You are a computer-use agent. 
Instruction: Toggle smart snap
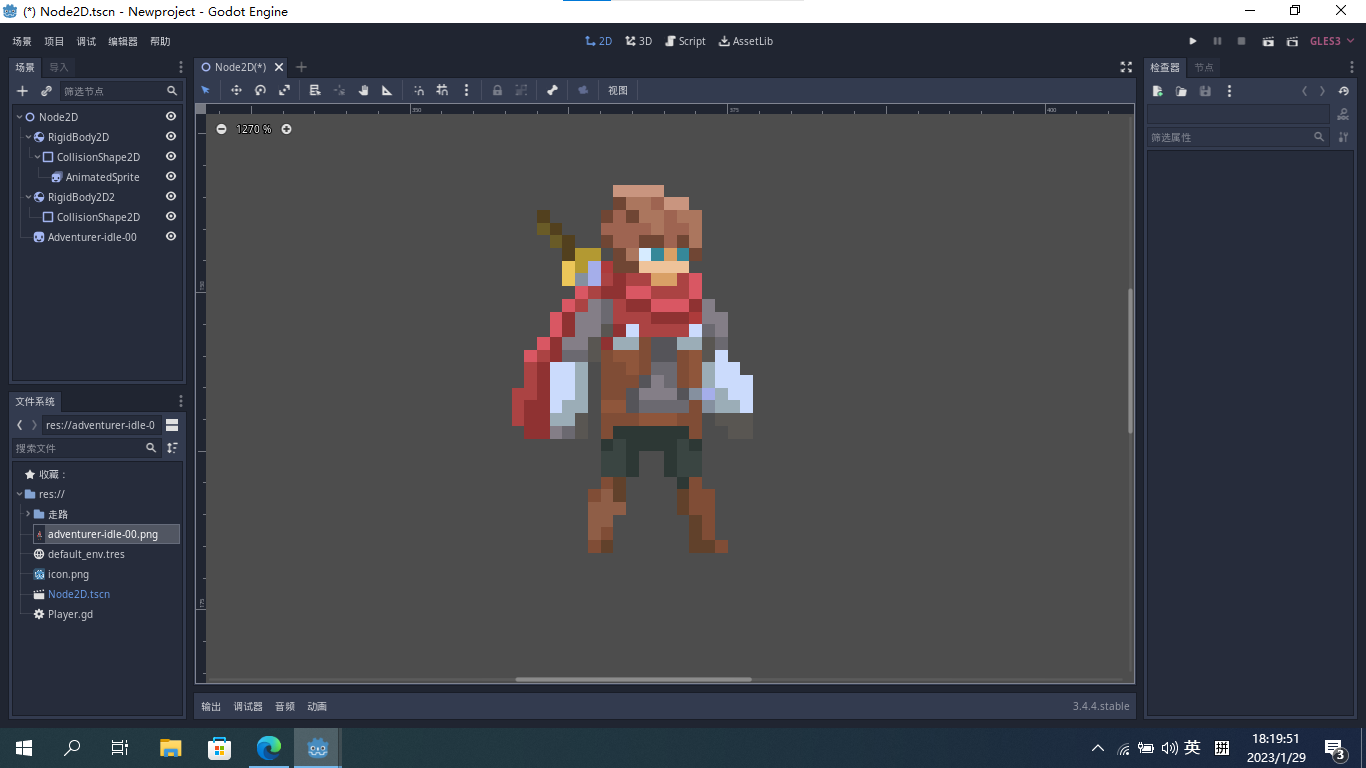pos(418,90)
